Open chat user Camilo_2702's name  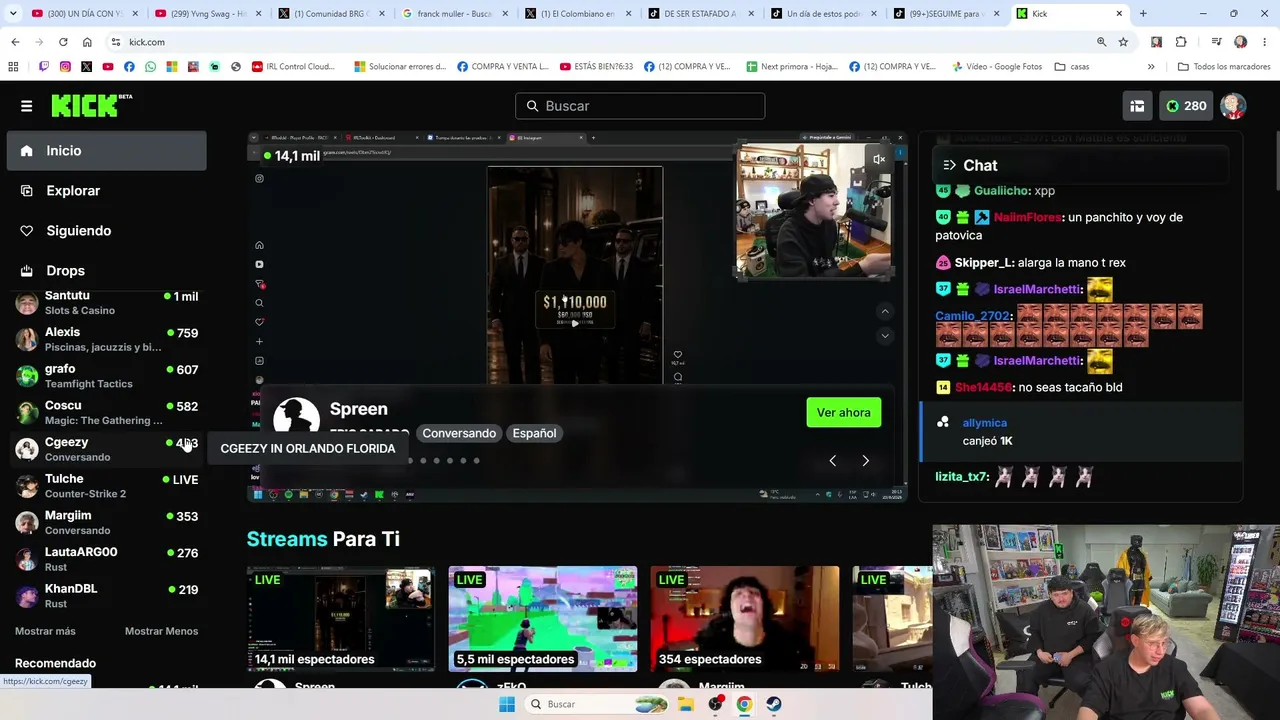pos(972,316)
